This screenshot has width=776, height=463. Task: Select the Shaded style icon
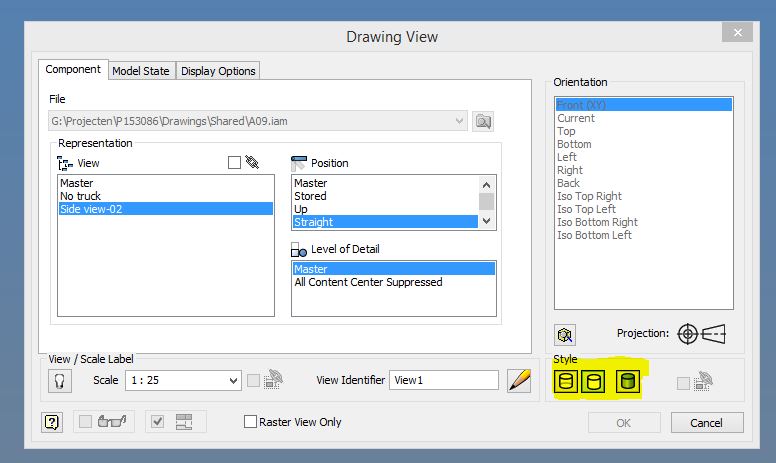tap(628, 381)
